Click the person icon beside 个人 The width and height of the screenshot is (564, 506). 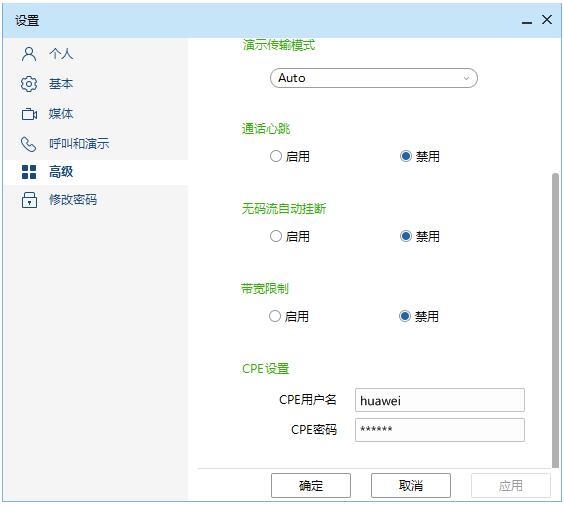point(29,54)
